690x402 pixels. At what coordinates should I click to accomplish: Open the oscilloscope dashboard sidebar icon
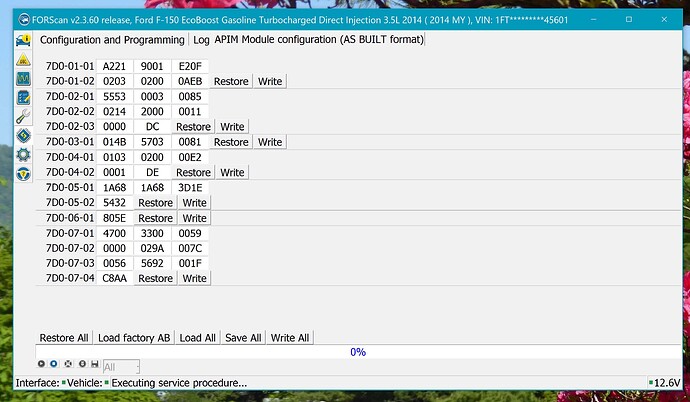pos(23,79)
